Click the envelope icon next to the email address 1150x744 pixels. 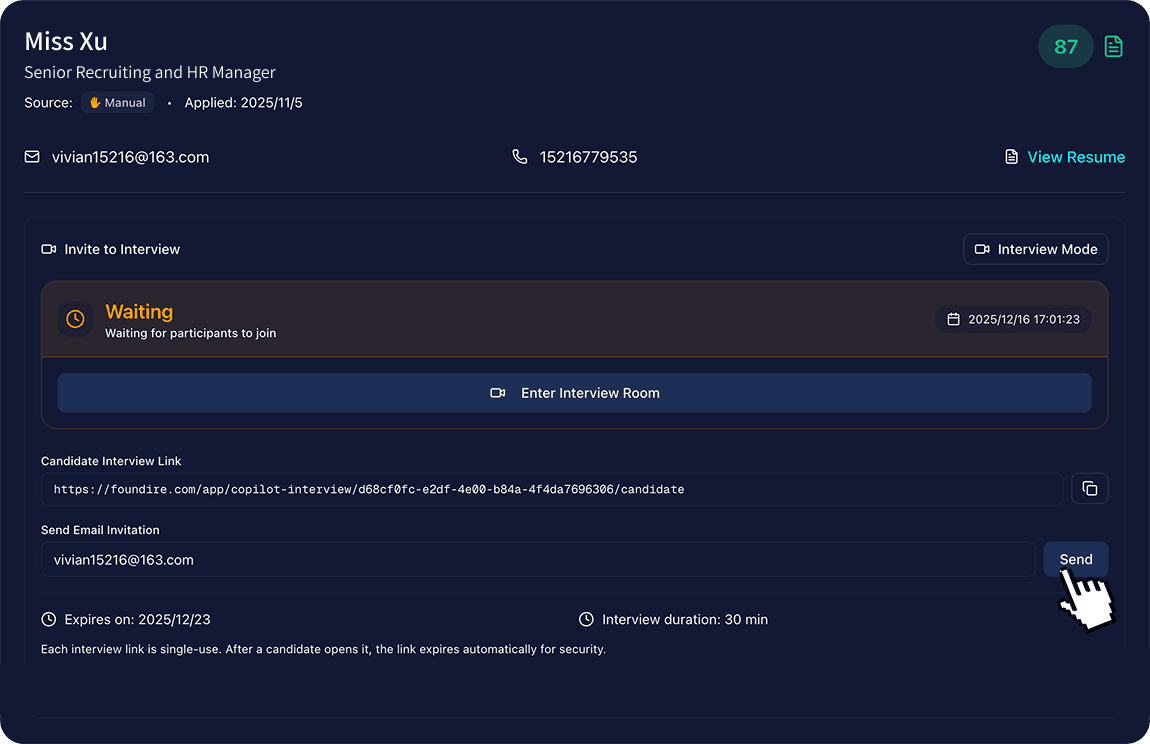point(32,157)
